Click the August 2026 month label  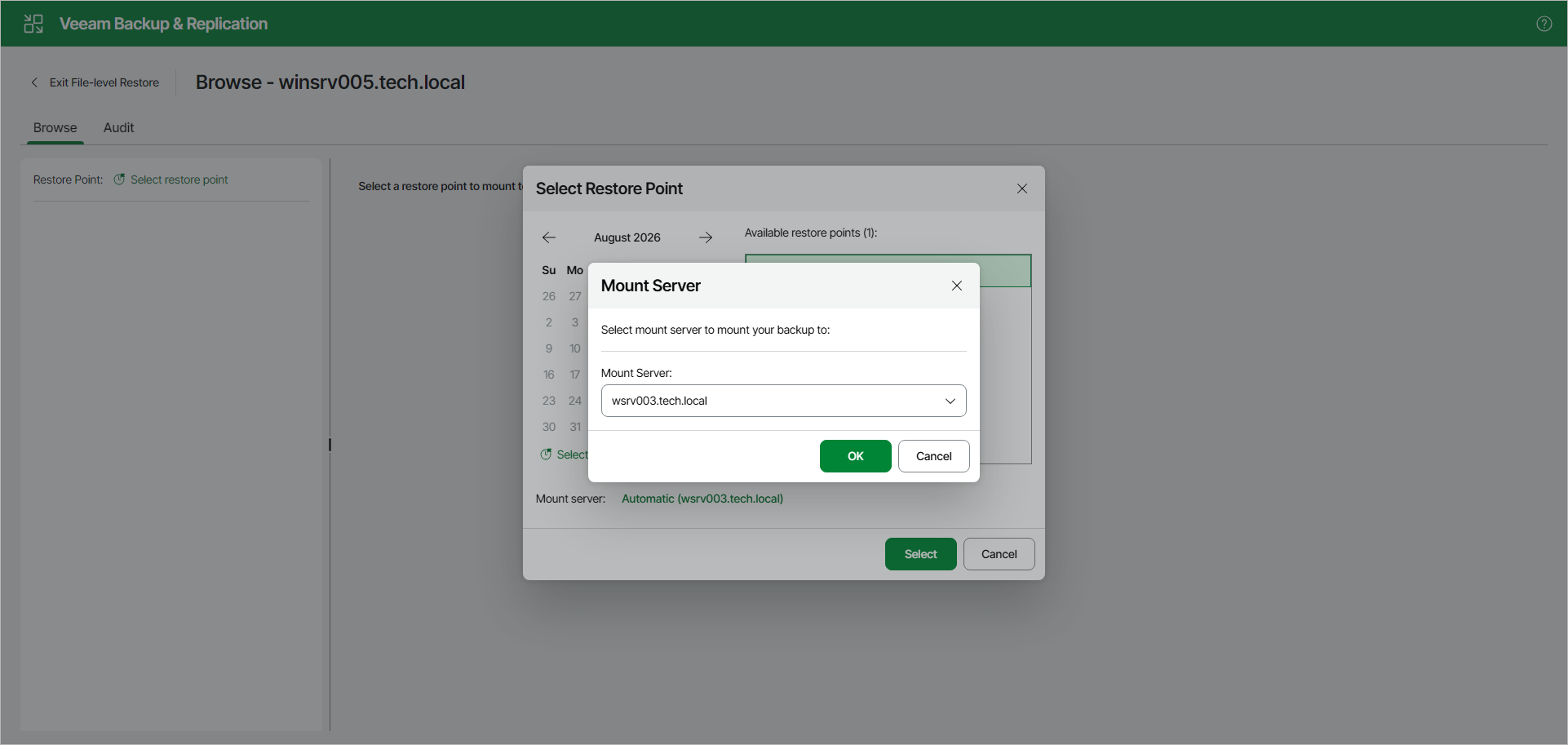[627, 237]
